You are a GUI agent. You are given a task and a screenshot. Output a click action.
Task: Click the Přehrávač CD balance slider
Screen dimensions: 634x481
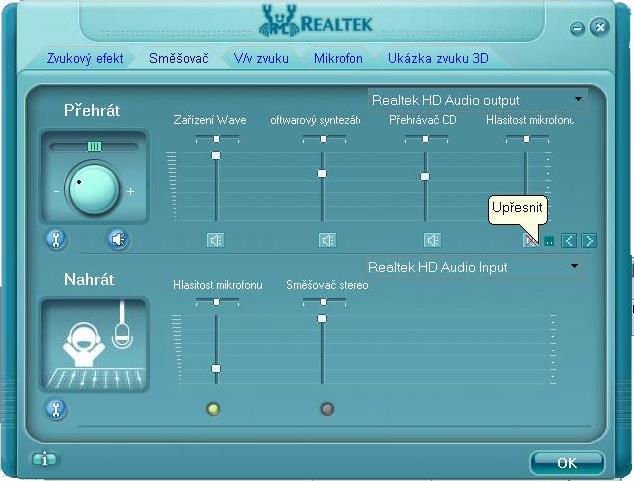425,139
